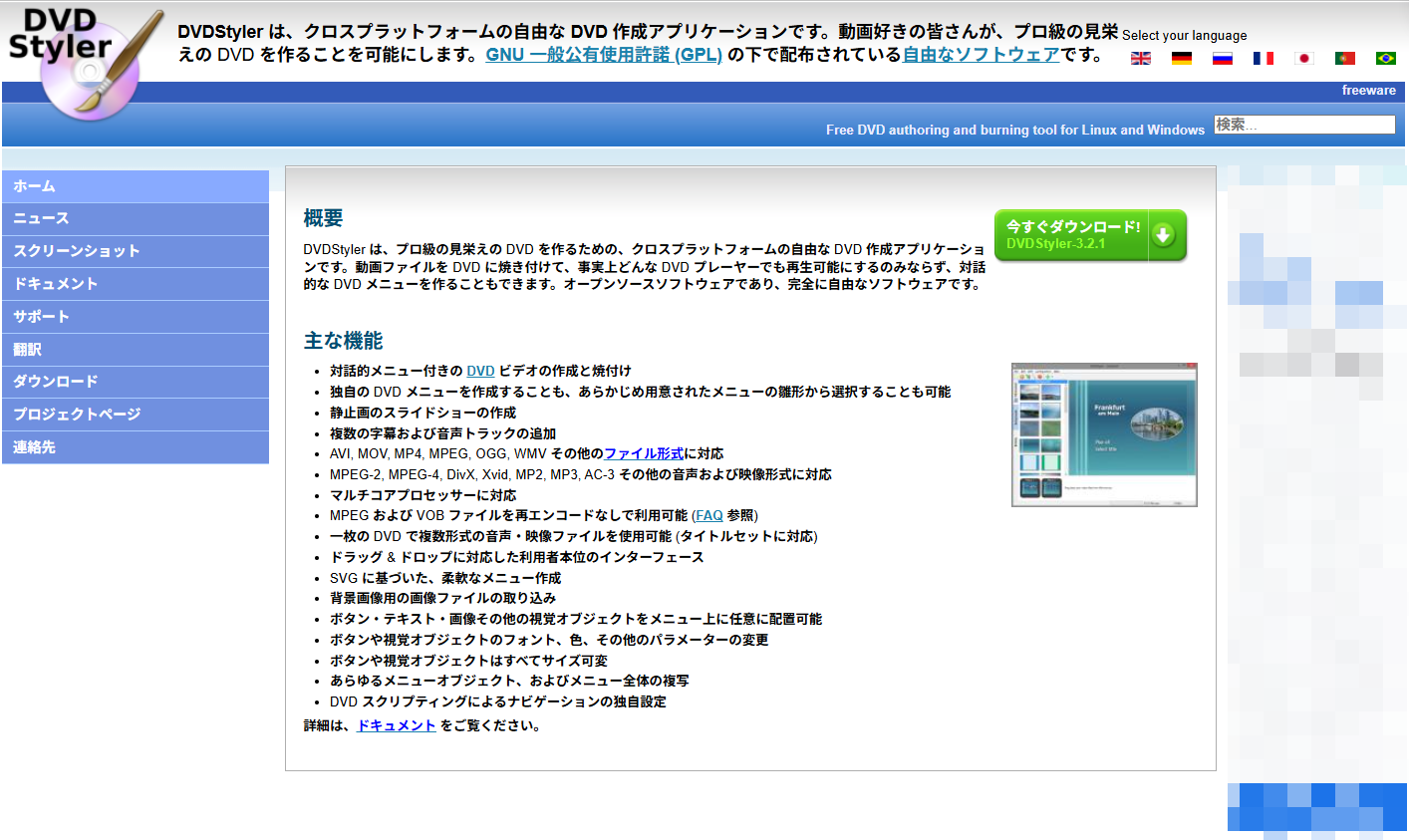Go to the ニュース page
Viewport: 1409px width, 840px height.
coord(135,219)
